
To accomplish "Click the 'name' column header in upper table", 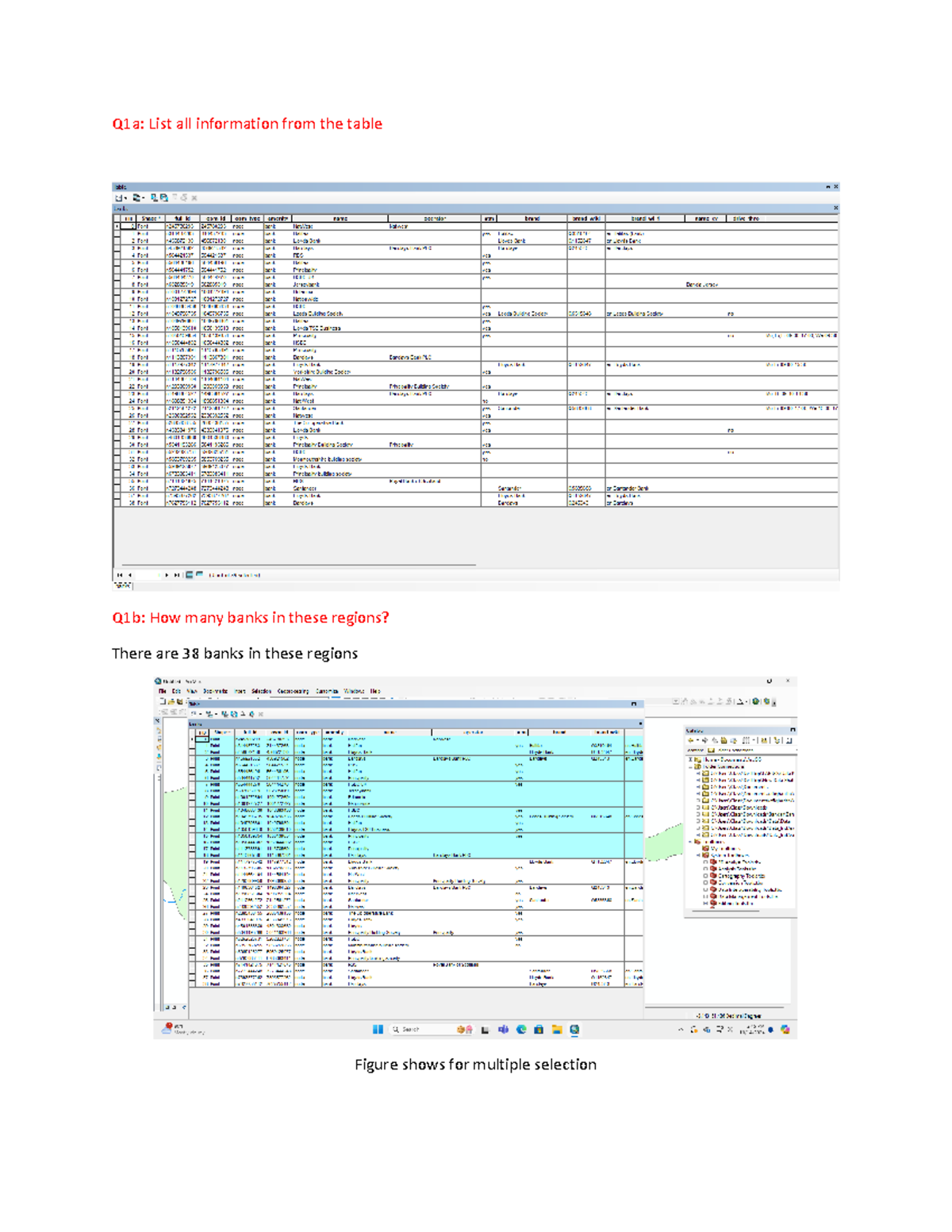I will click(x=340, y=218).
